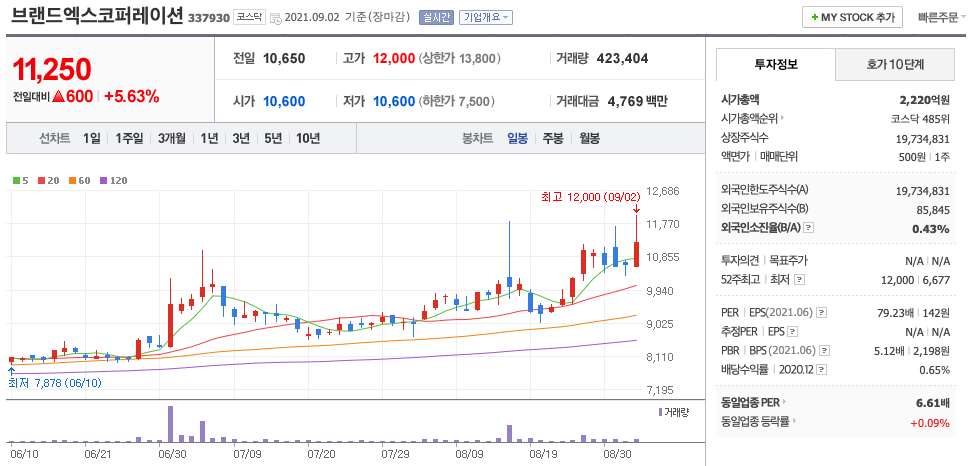The height and width of the screenshot is (466, 971).
Task: Click the orange 60-day moving average legend marker
Action: point(72,181)
